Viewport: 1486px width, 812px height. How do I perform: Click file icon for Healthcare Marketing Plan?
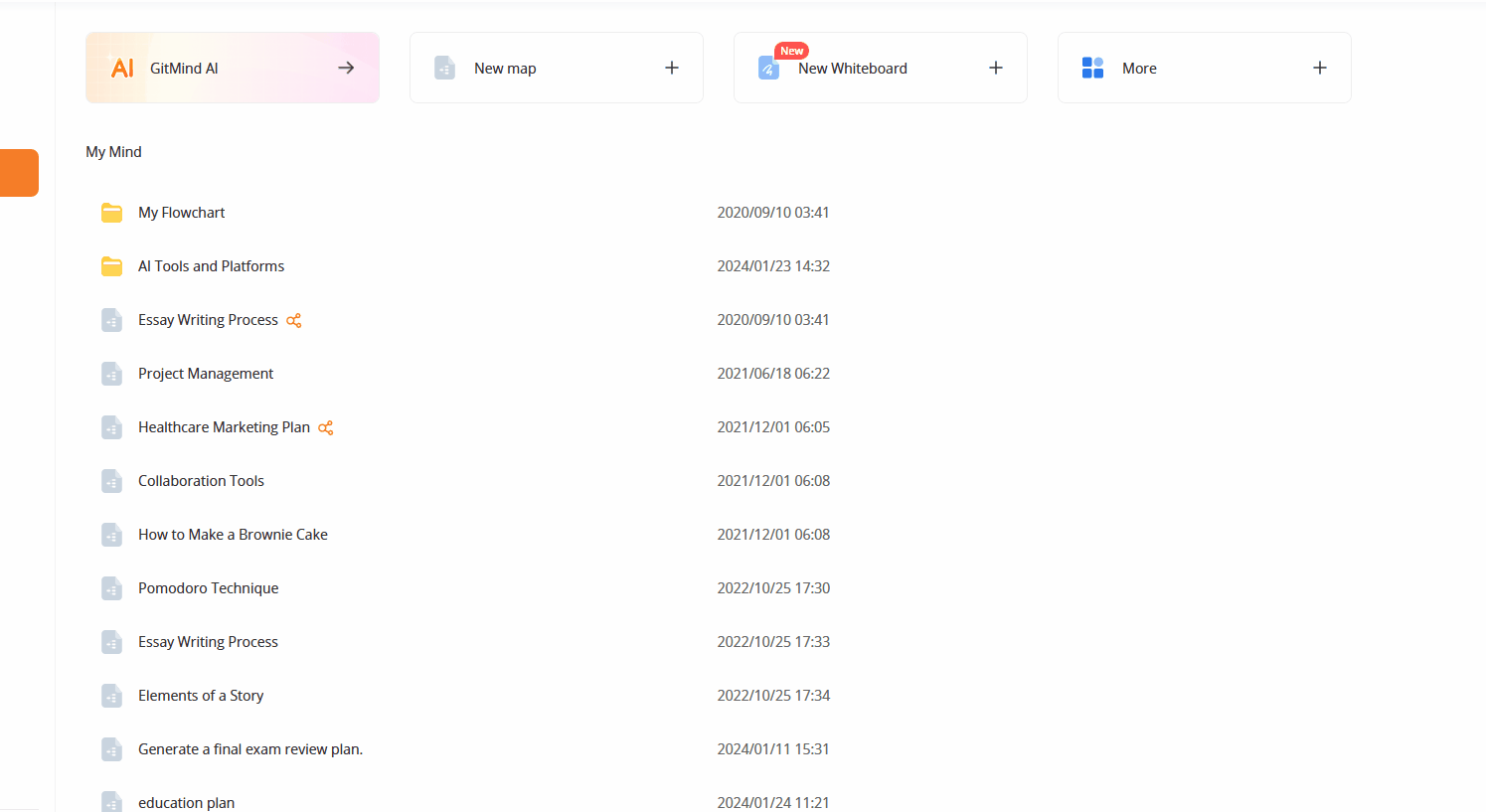point(111,427)
